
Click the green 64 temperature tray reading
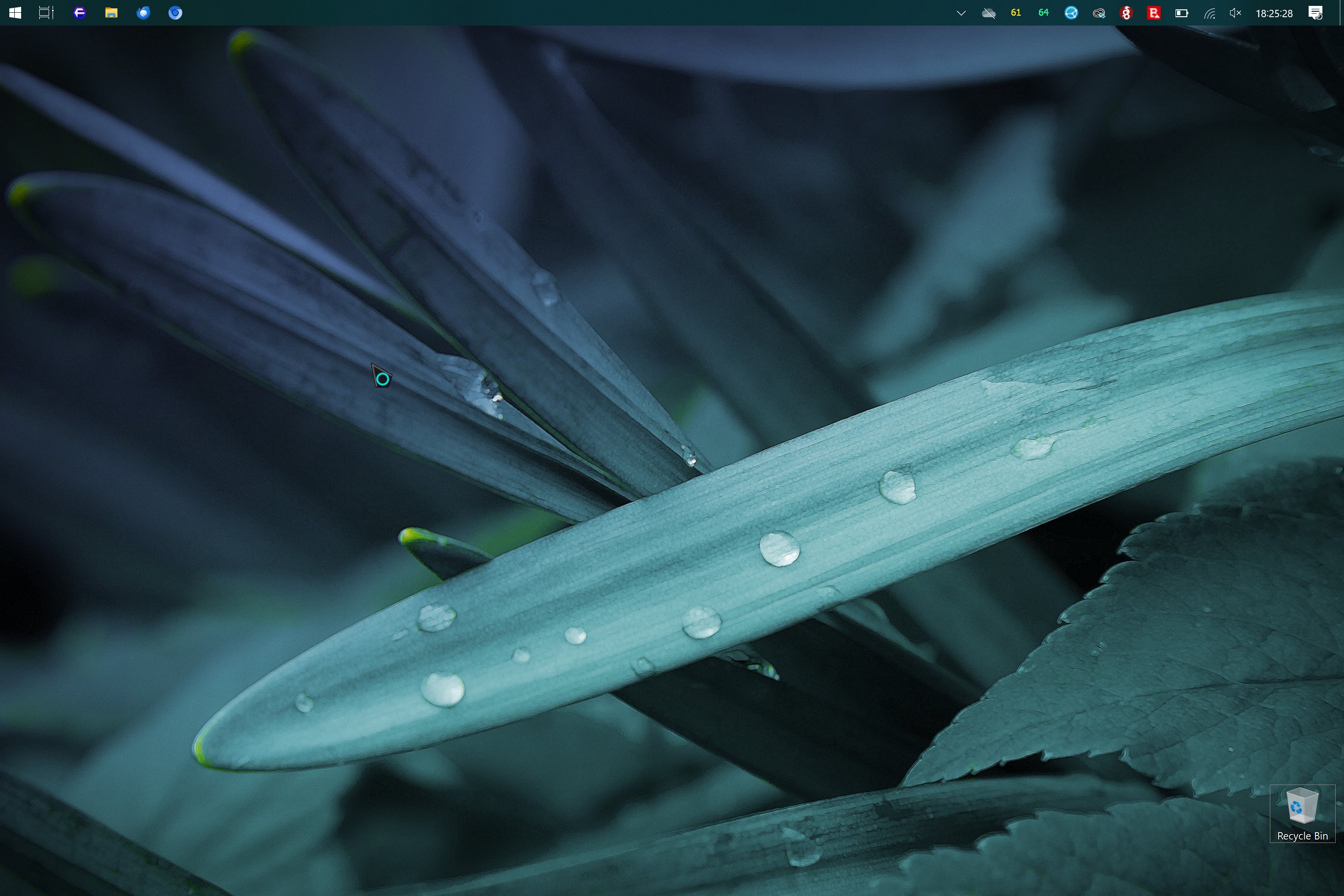point(1043,13)
